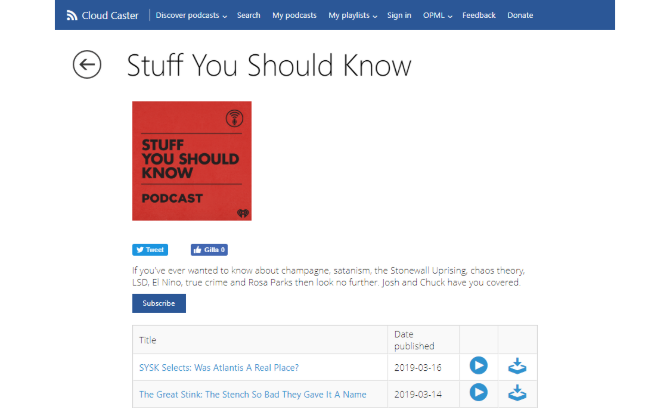The width and height of the screenshot is (670, 408).
Task: Share the podcast with the Tweet button
Action: coord(150,250)
